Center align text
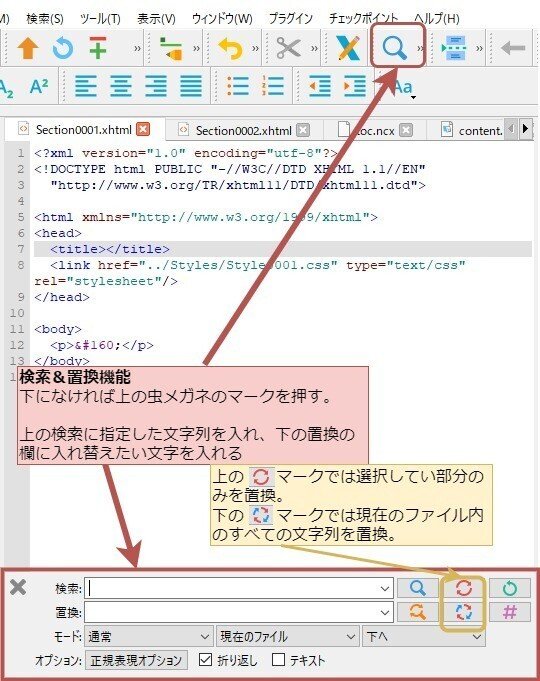The height and width of the screenshot is (681, 540). tap(121, 86)
